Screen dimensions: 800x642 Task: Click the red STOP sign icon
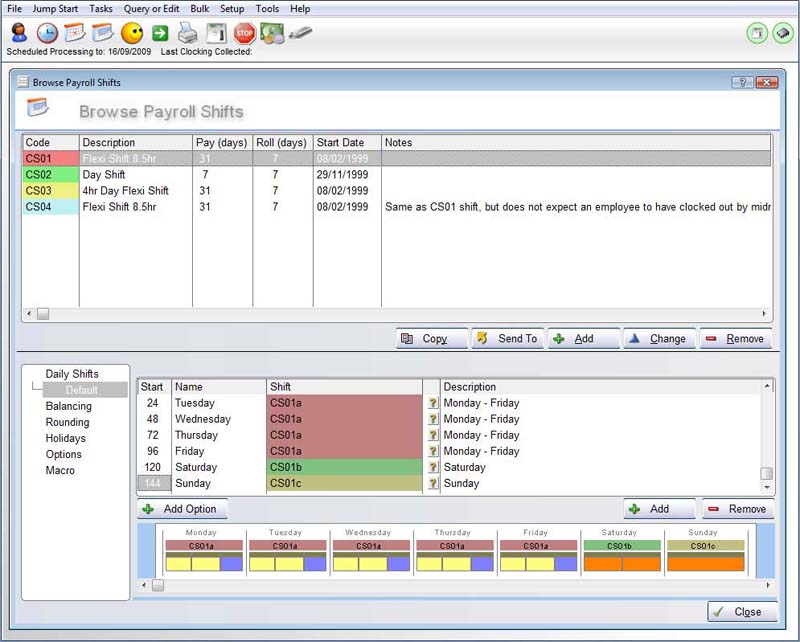(x=245, y=33)
